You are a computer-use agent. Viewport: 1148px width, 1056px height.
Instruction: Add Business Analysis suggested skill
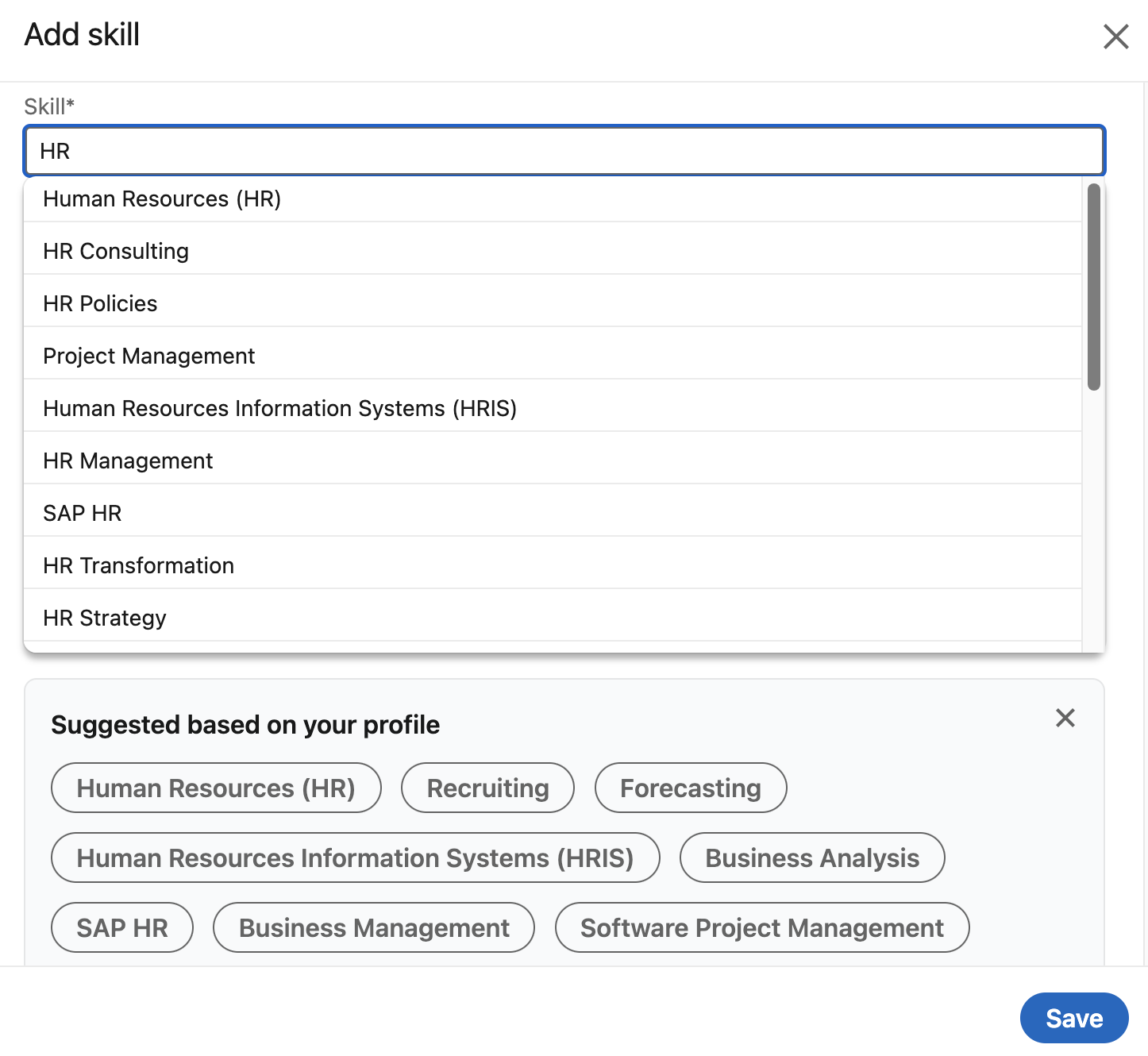[x=811, y=858]
